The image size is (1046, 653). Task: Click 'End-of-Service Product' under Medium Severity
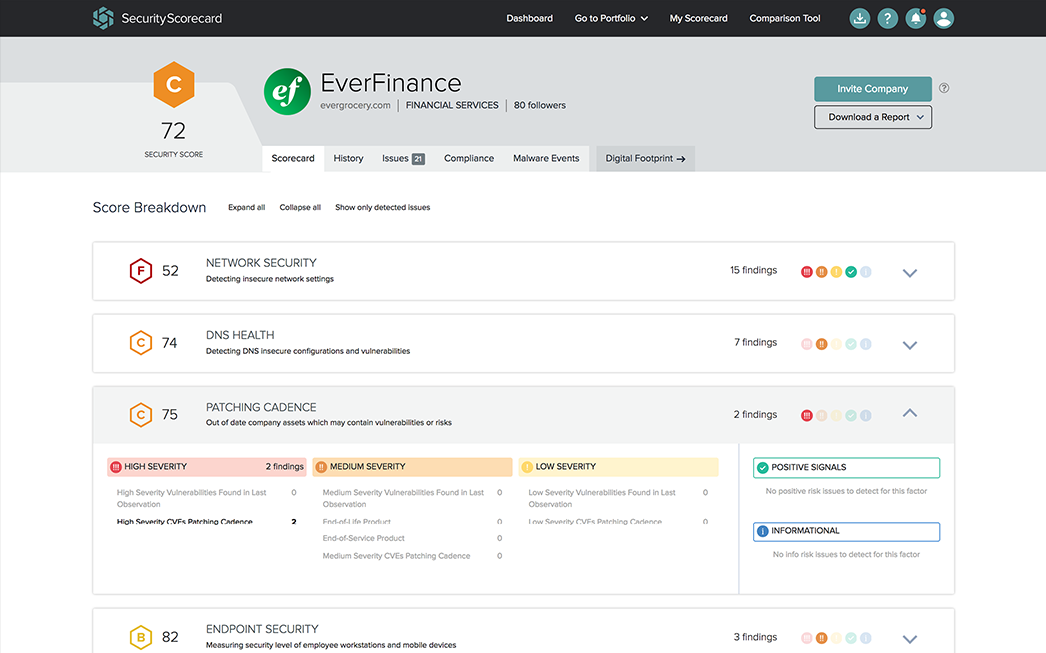tap(364, 538)
